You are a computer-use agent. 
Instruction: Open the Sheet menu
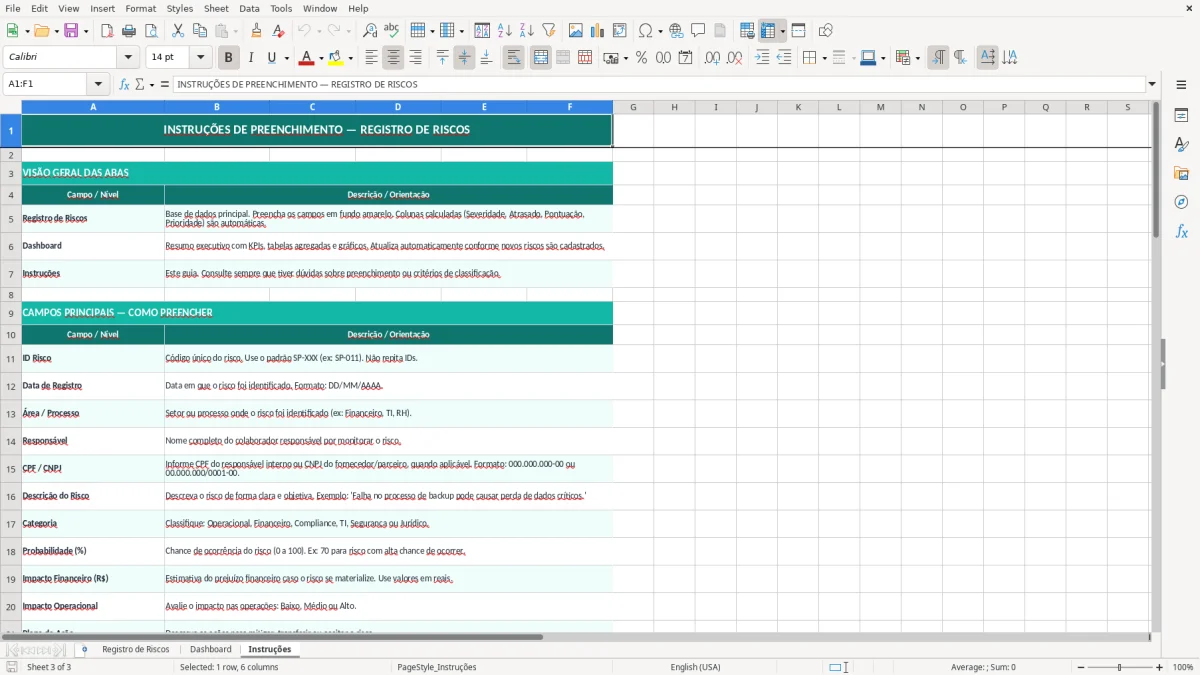(x=216, y=8)
